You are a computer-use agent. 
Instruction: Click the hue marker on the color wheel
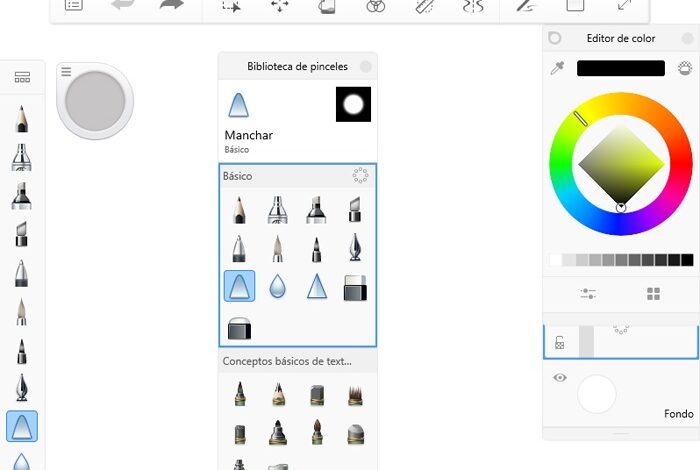click(x=580, y=119)
